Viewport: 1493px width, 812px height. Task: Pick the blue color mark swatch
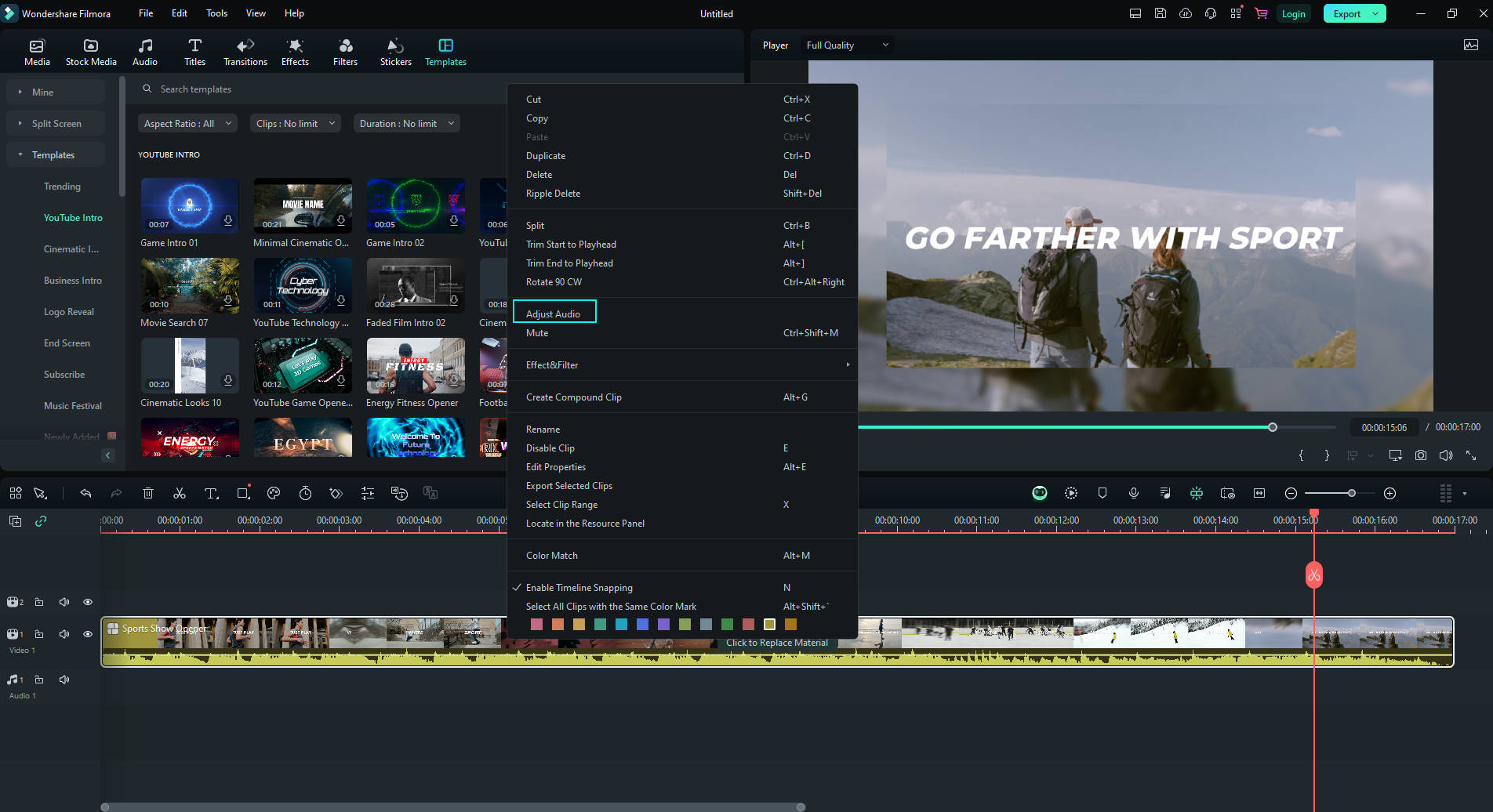(x=642, y=625)
